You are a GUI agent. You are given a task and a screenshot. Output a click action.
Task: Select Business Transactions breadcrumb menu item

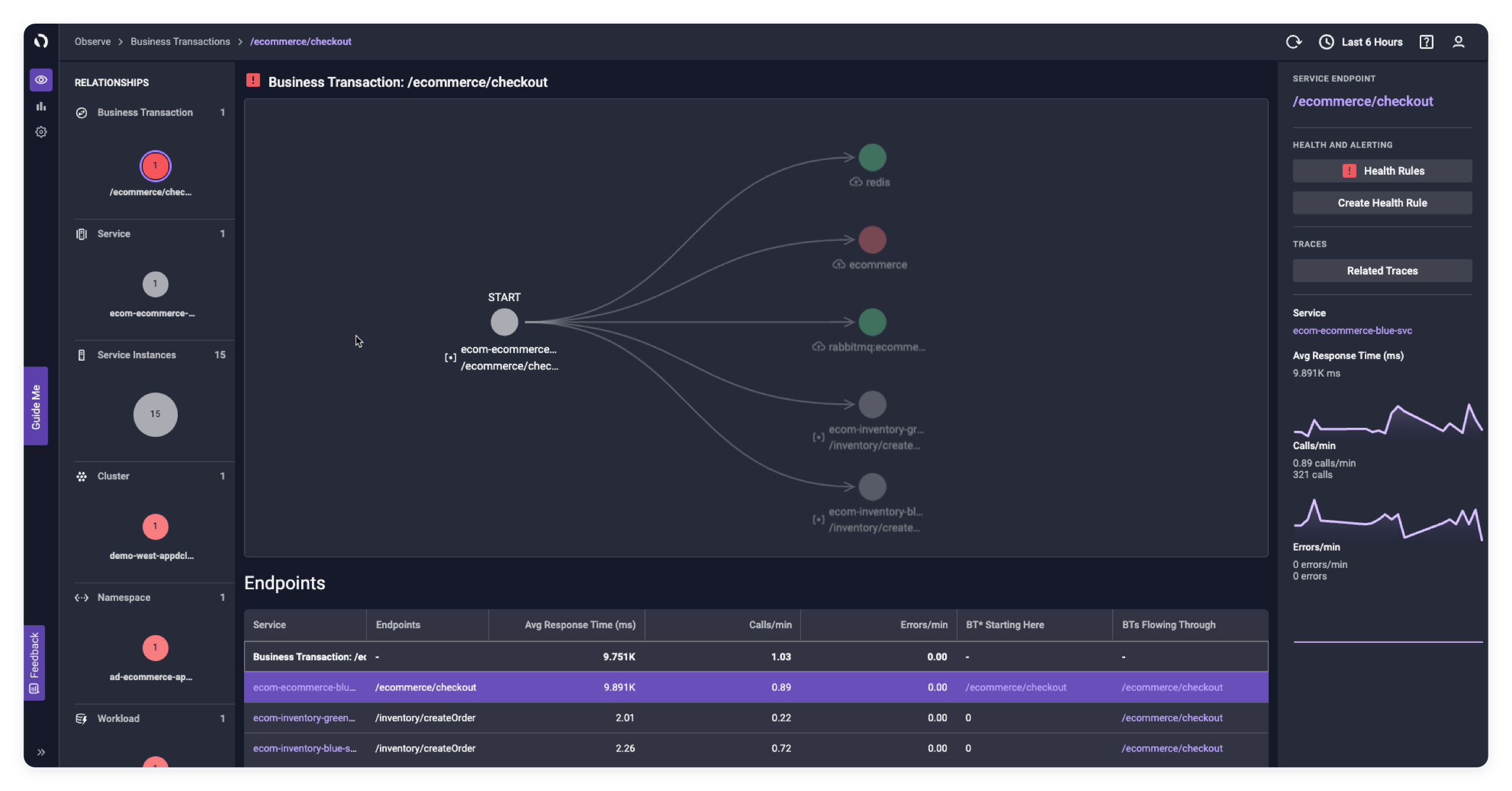180,41
